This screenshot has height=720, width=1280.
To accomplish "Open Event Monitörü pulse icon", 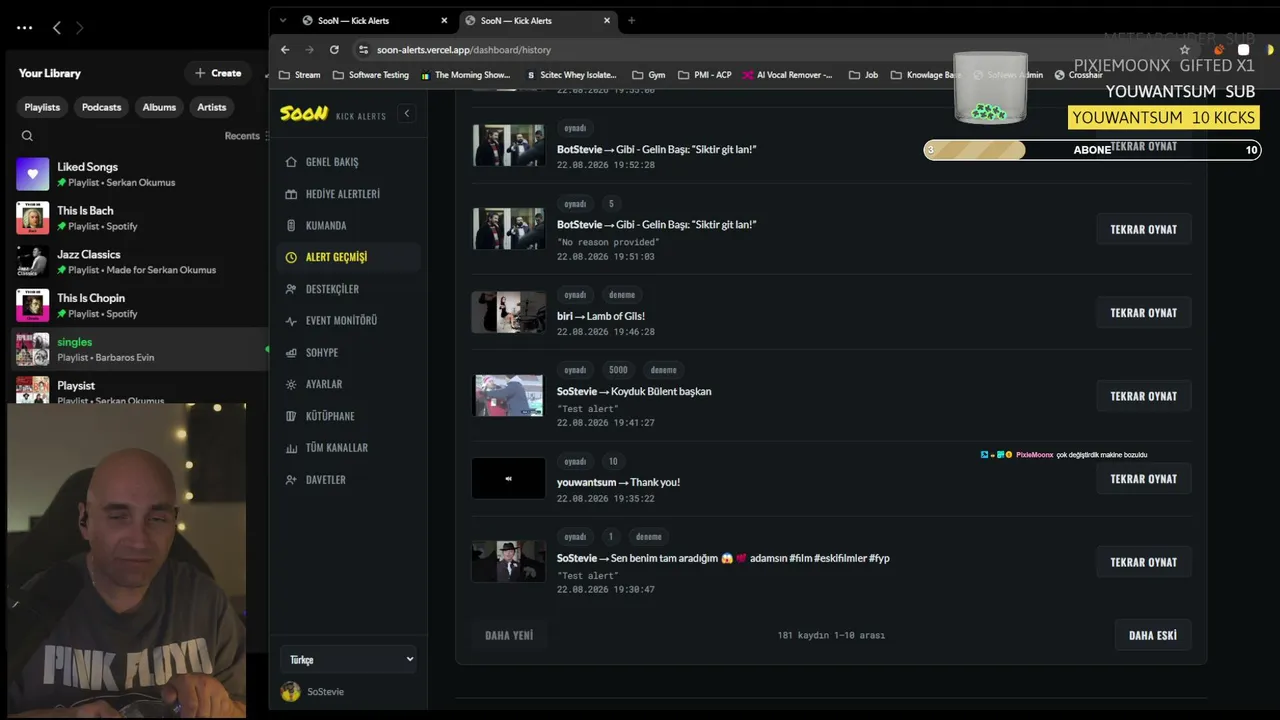I will pos(291,321).
